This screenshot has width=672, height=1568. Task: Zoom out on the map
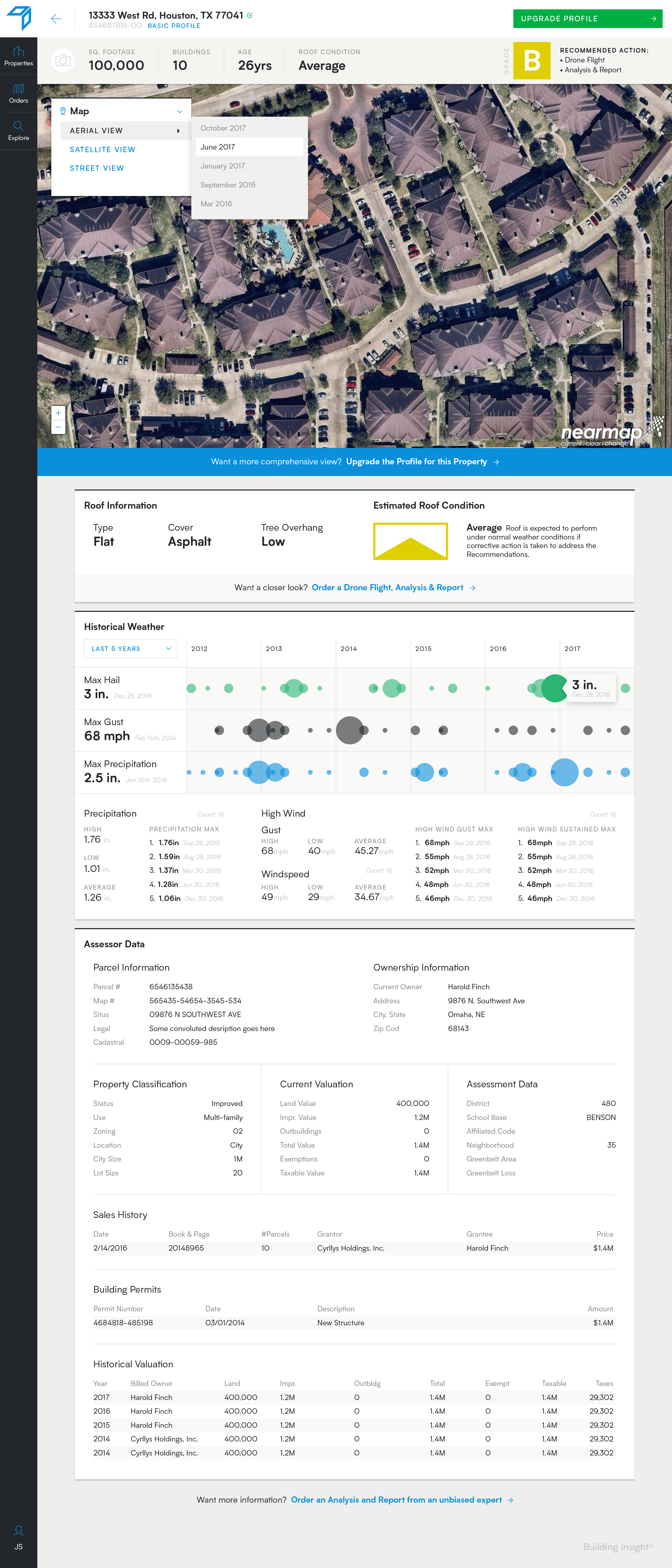pos(58,427)
